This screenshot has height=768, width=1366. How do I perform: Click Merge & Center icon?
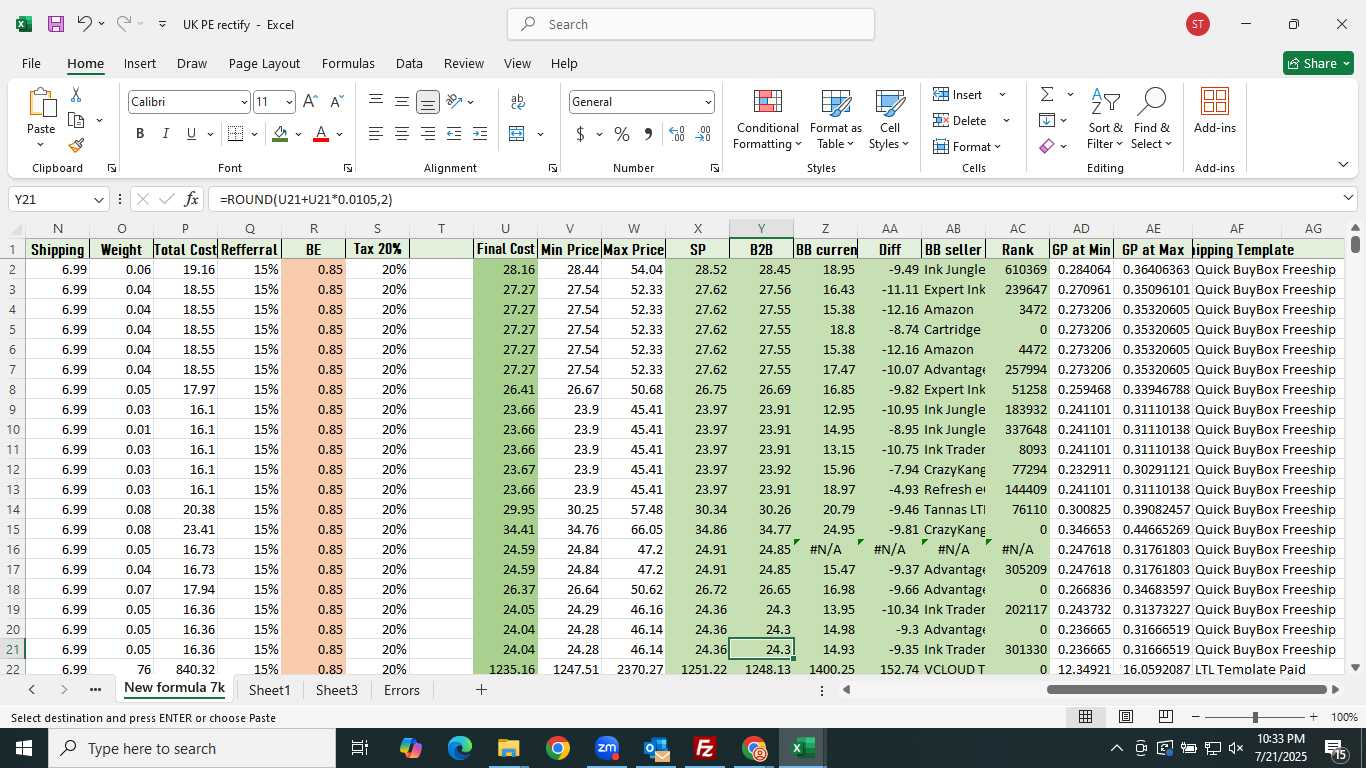point(517,134)
